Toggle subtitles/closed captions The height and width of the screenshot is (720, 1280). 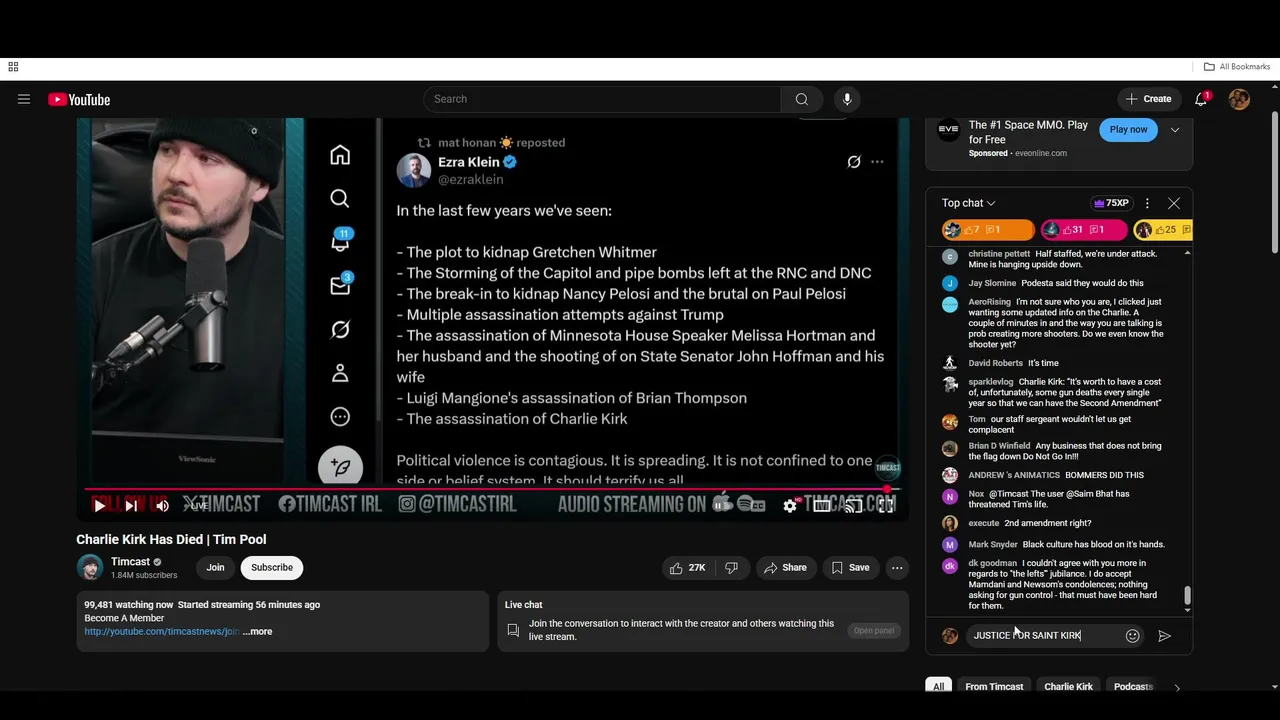[757, 506]
